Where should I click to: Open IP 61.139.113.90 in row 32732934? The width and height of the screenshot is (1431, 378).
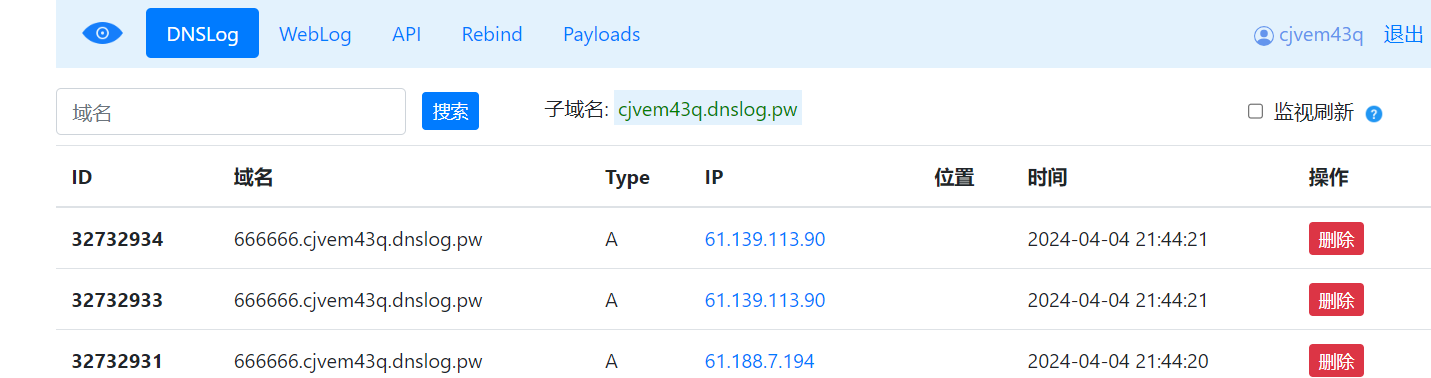click(765, 240)
